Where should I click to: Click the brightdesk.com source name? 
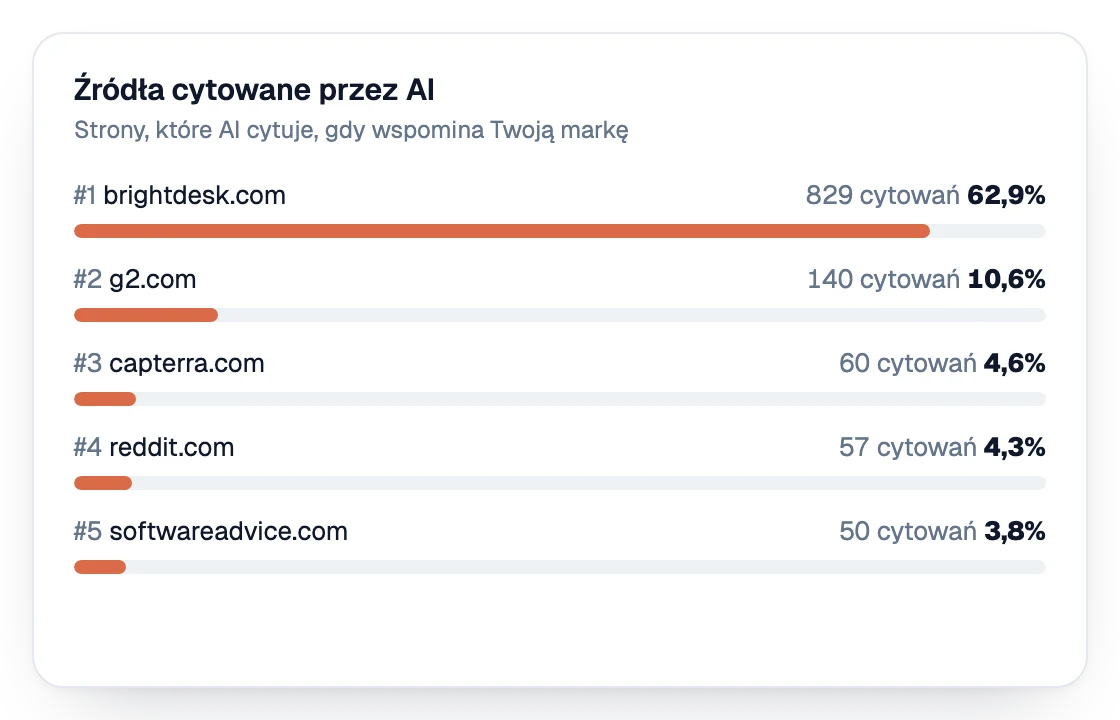(x=194, y=196)
